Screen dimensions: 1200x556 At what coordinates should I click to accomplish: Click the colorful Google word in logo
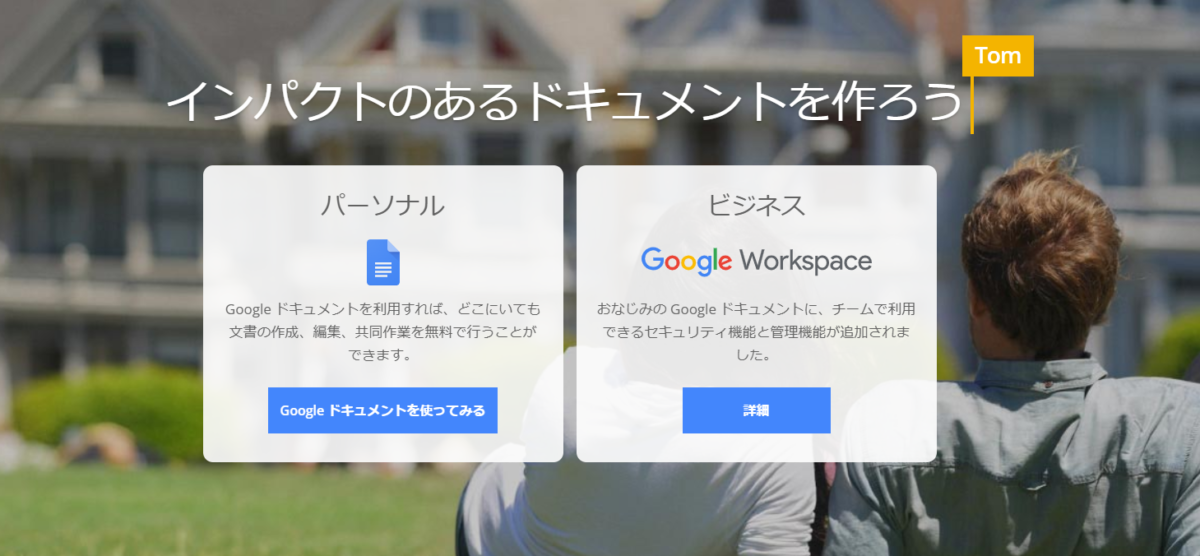pos(686,261)
